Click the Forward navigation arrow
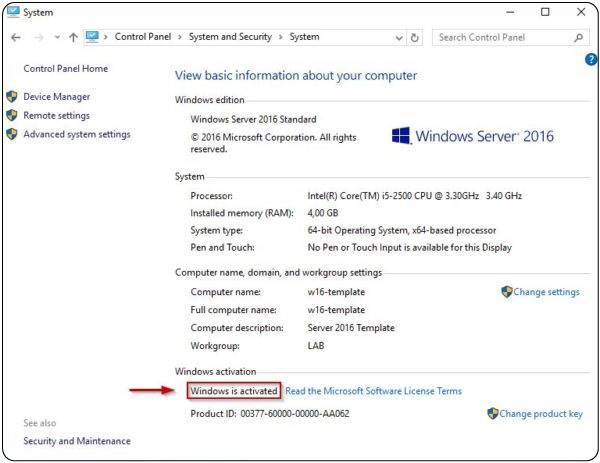Viewport: 600px width, 463px height. [x=39, y=37]
